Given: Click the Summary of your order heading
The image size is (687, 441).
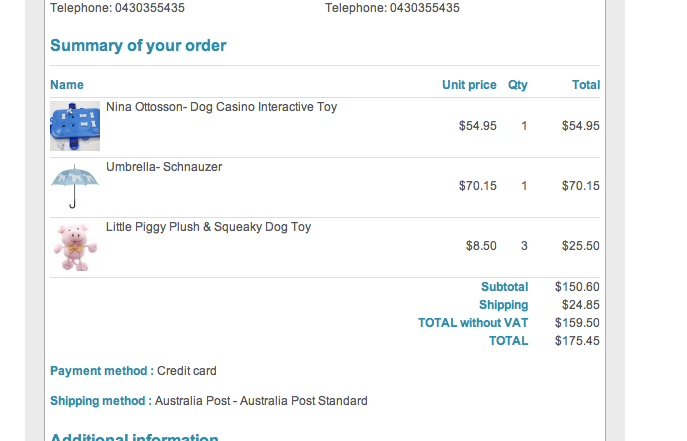Looking at the screenshot, I should point(138,46).
